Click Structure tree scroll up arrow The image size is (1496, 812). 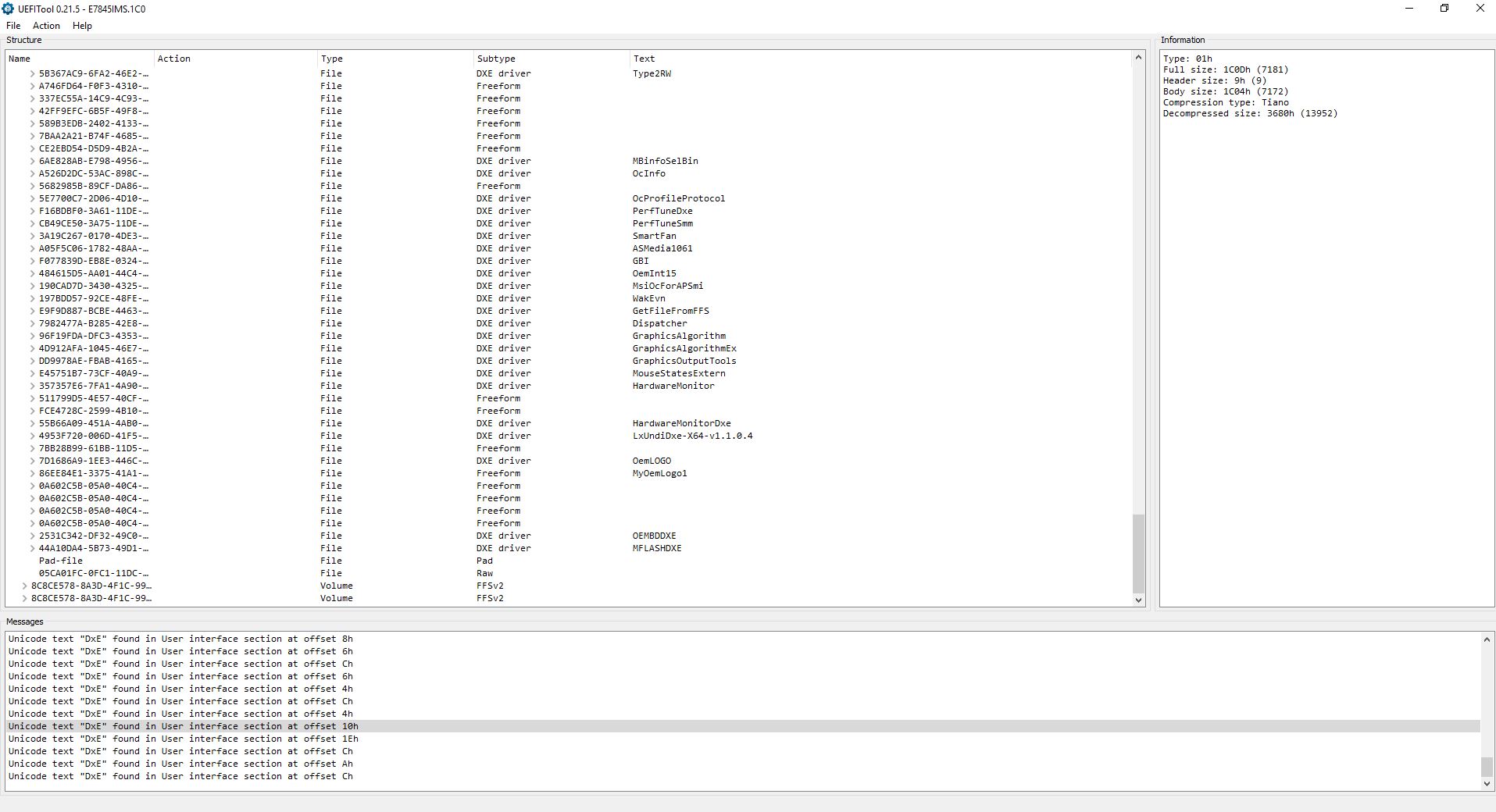[x=1138, y=58]
